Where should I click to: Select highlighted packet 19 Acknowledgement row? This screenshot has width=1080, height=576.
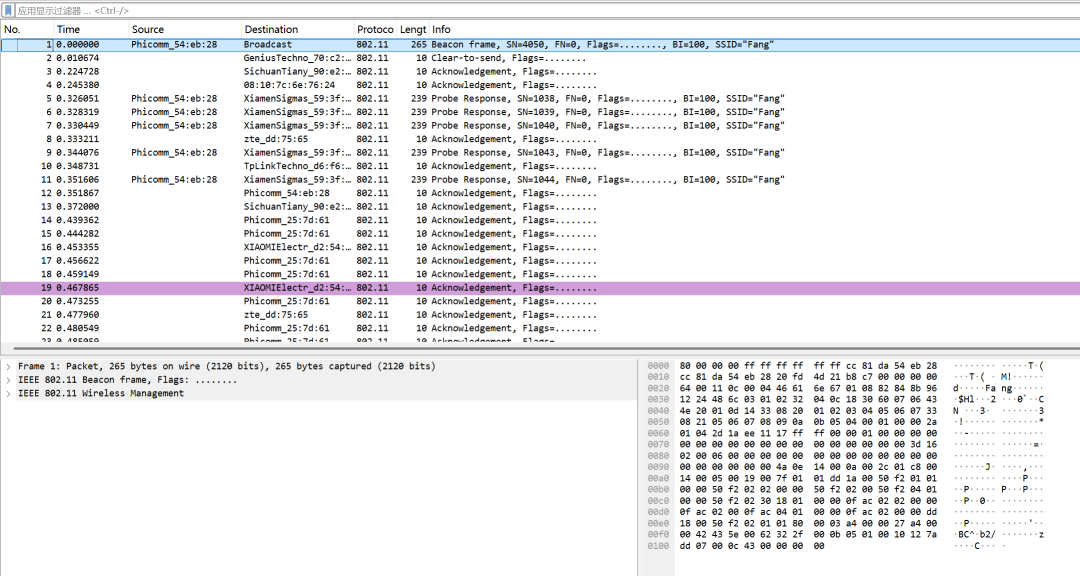point(540,288)
